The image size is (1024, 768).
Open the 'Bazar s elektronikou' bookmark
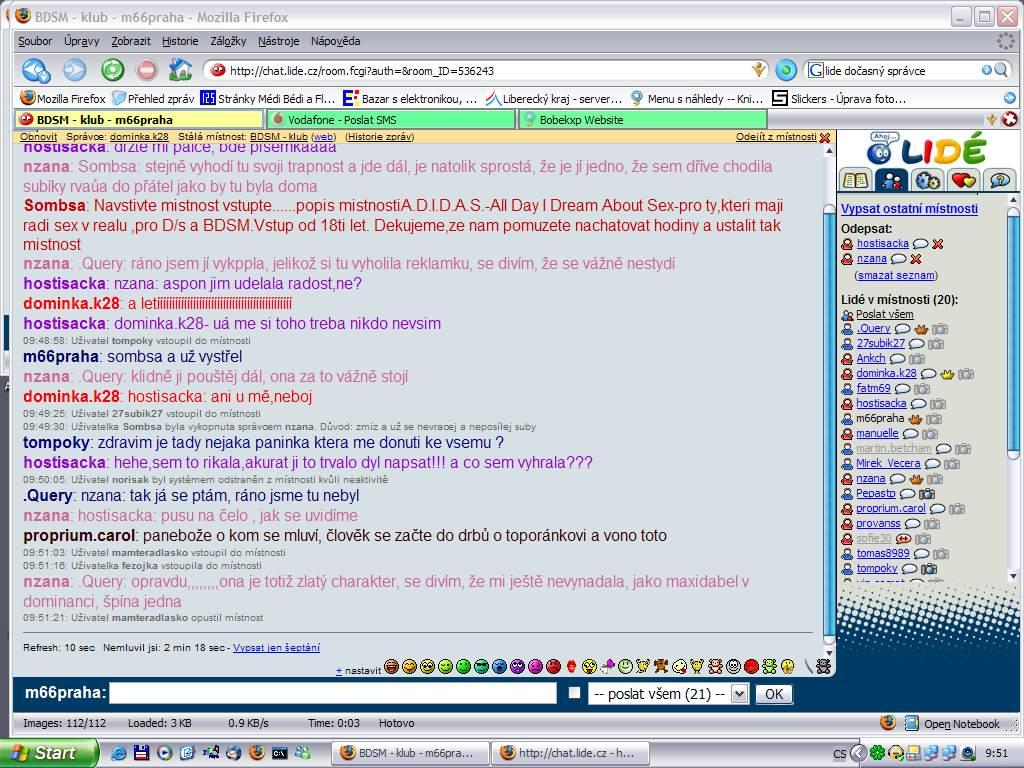coord(410,99)
